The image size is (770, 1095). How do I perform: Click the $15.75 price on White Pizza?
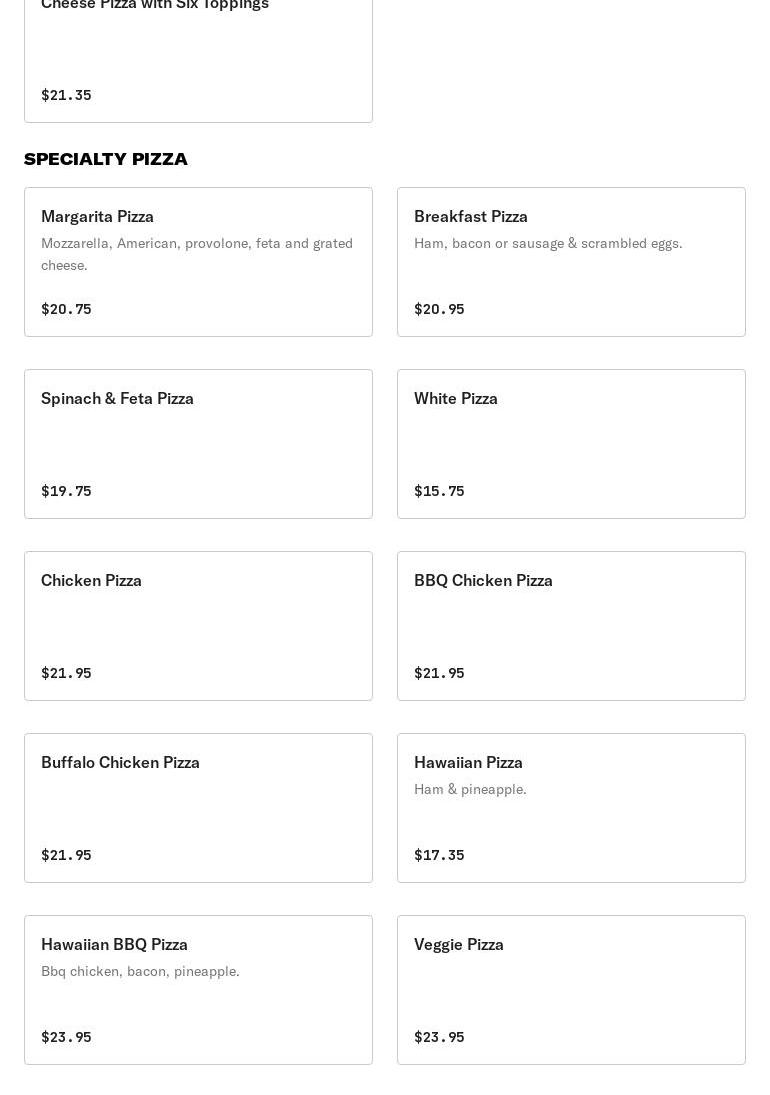439,491
